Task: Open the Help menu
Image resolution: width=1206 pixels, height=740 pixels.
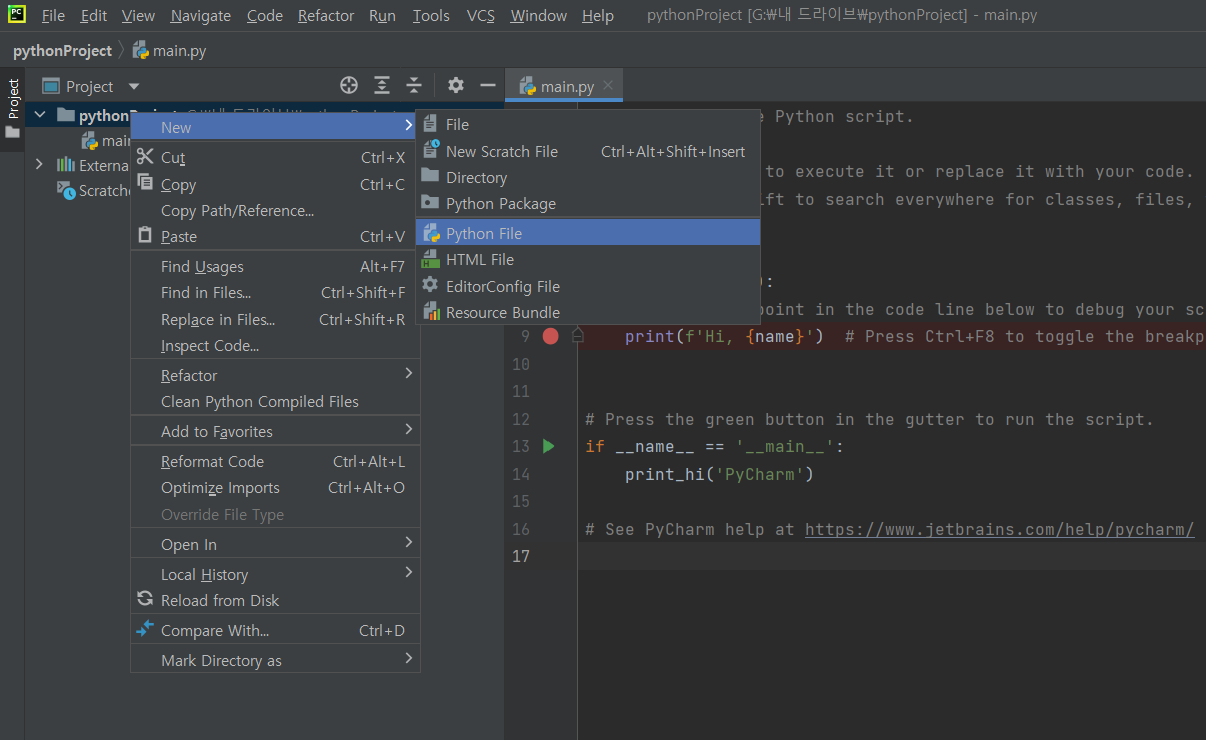Action: click(x=598, y=16)
